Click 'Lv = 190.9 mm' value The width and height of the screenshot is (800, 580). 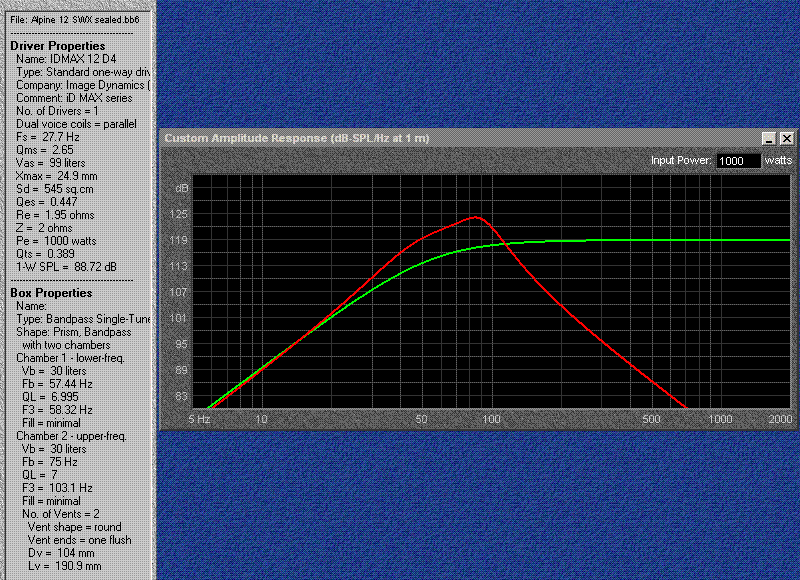pos(65,566)
